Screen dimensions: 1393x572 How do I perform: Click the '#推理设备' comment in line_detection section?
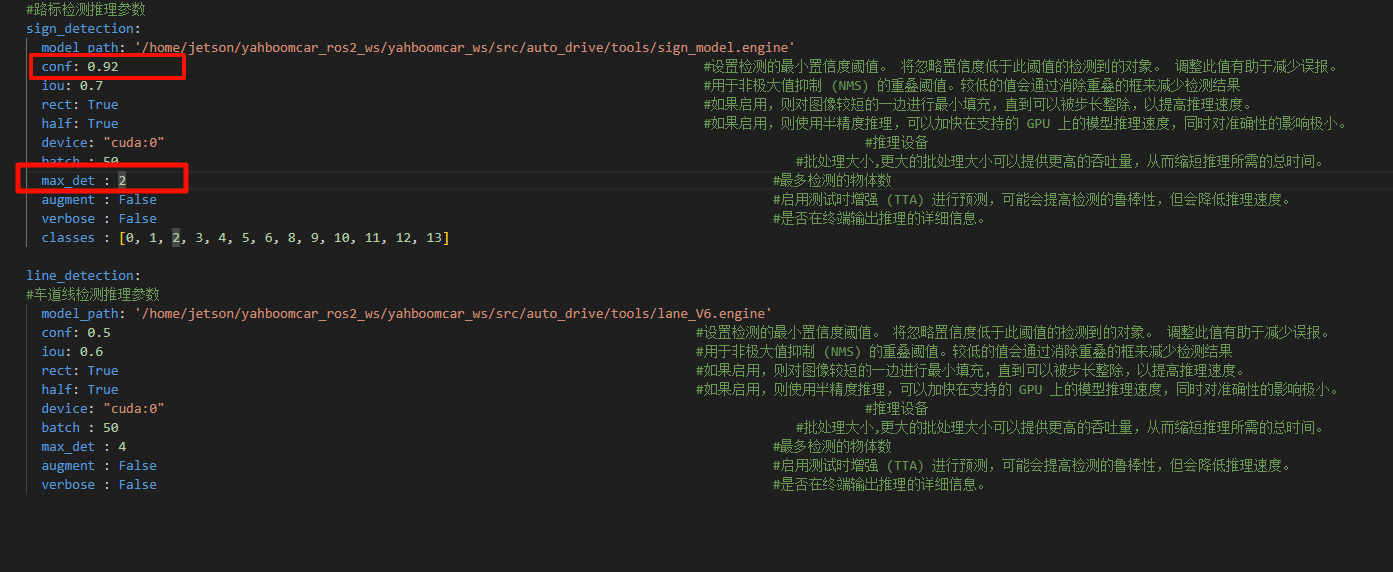[x=897, y=408]
